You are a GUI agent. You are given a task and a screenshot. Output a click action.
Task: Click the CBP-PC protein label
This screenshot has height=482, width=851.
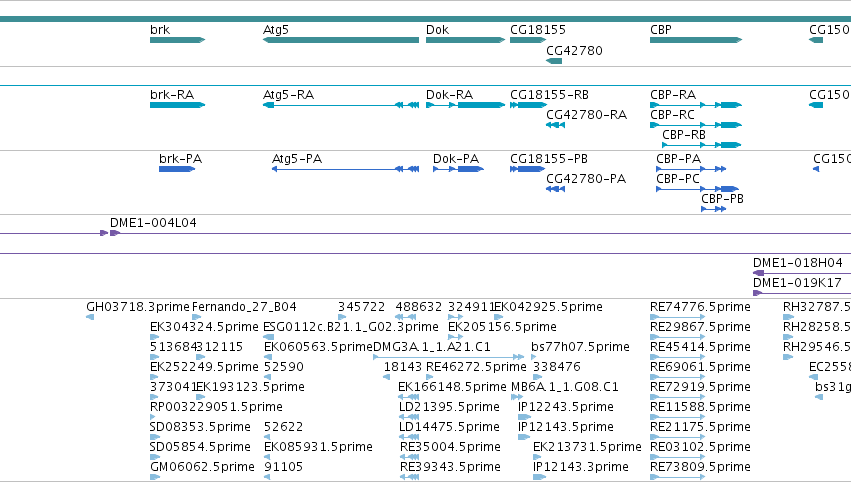[x=678, y=179]
